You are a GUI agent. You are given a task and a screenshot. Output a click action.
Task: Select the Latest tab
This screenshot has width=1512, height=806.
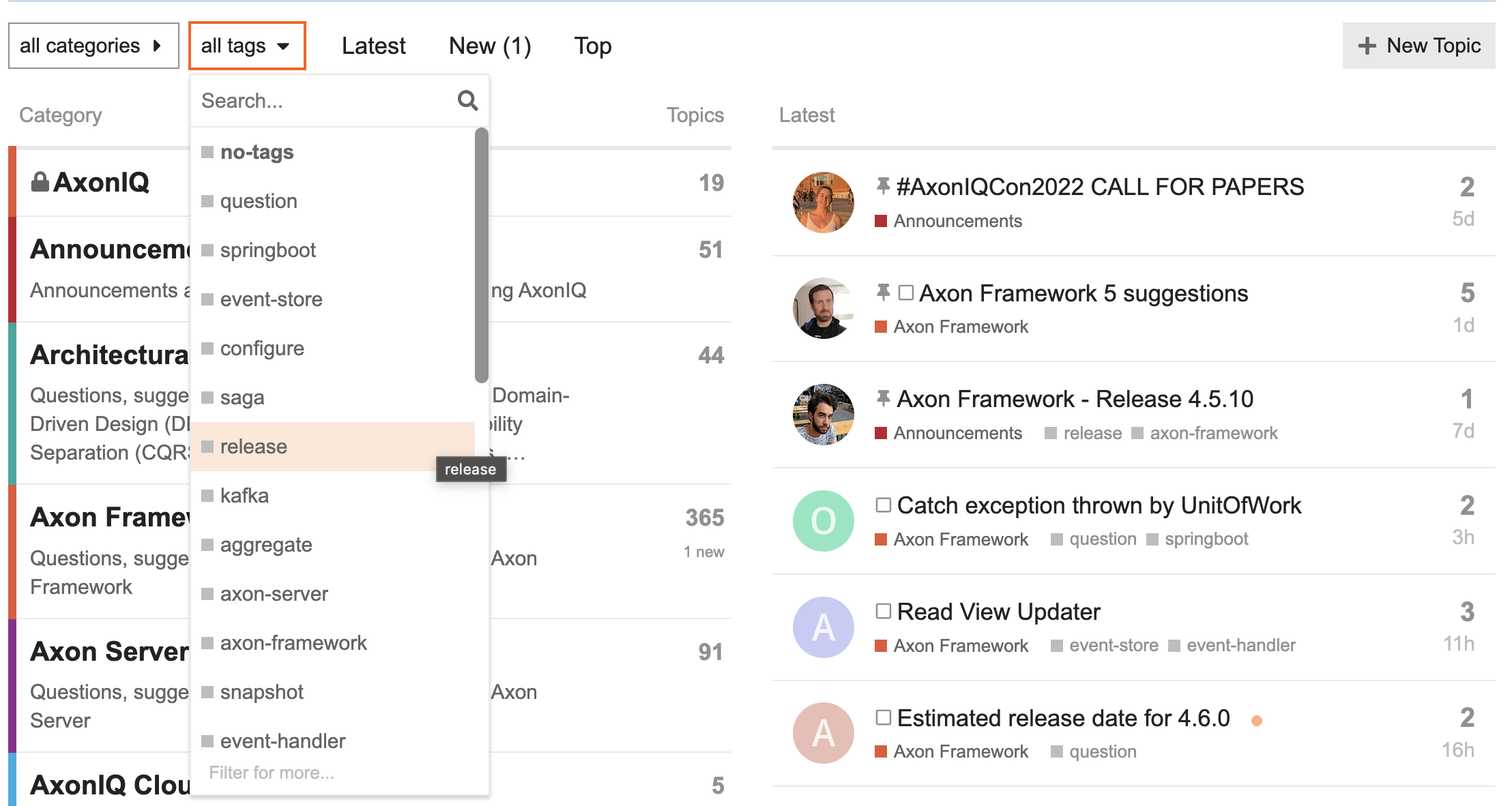pyautogui.click(x=374, y=45)
